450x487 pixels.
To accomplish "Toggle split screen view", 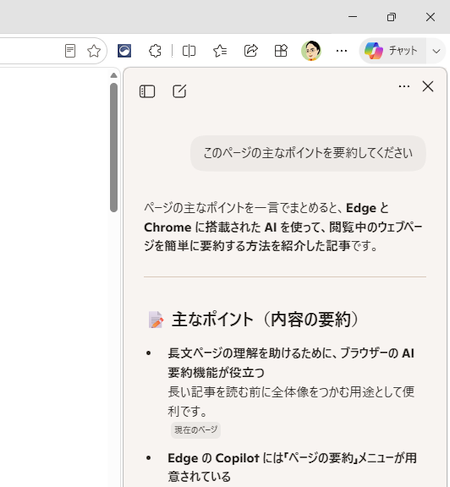I will tap(189, 51).
